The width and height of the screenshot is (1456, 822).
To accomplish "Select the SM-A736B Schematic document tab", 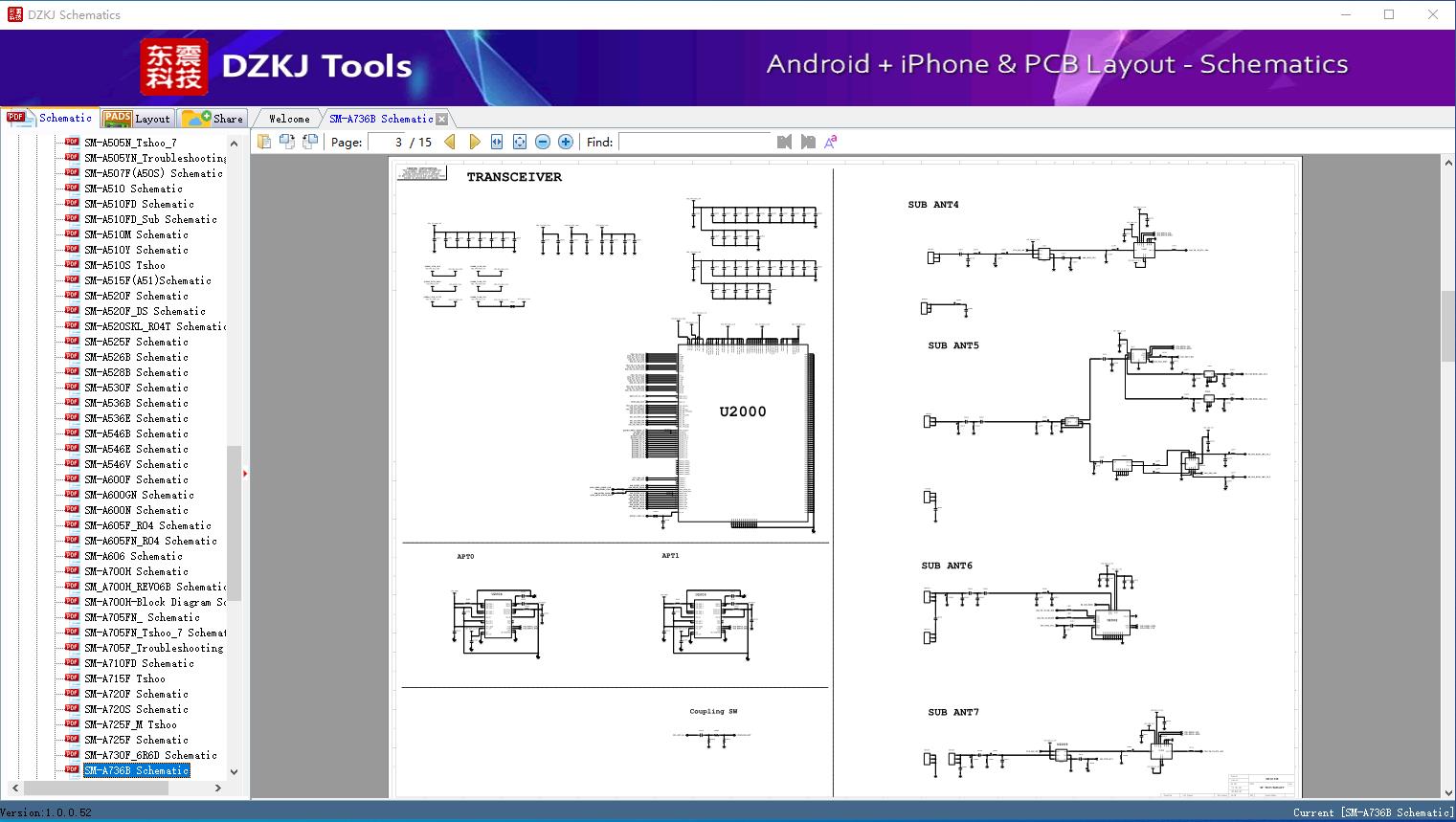I will [381, 119].
